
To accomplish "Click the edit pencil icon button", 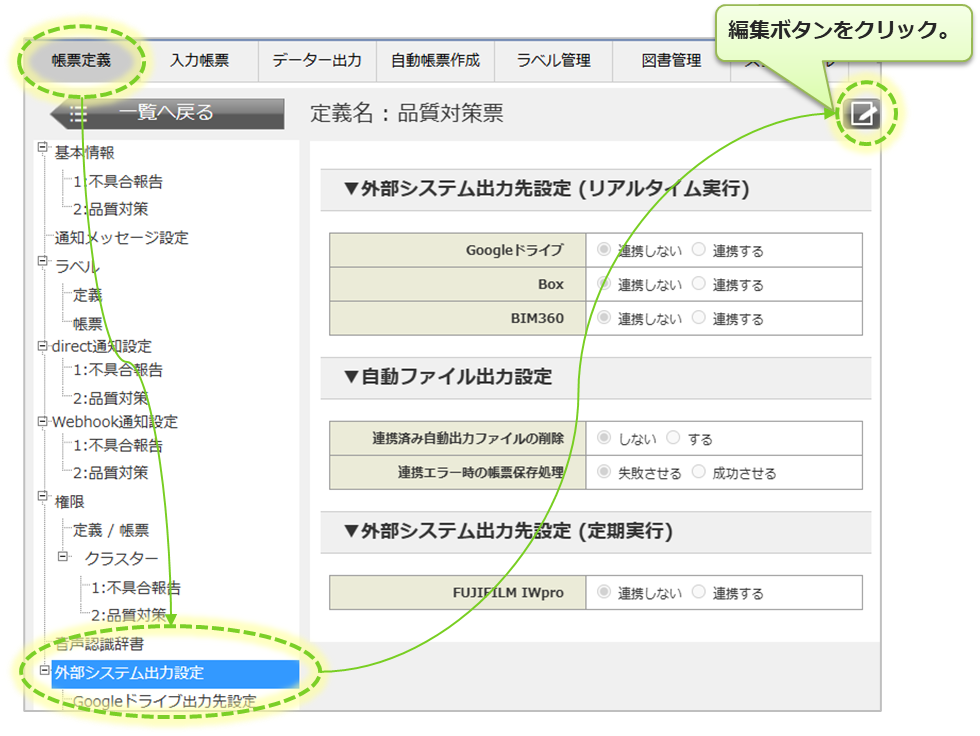I will click(861, 114).
